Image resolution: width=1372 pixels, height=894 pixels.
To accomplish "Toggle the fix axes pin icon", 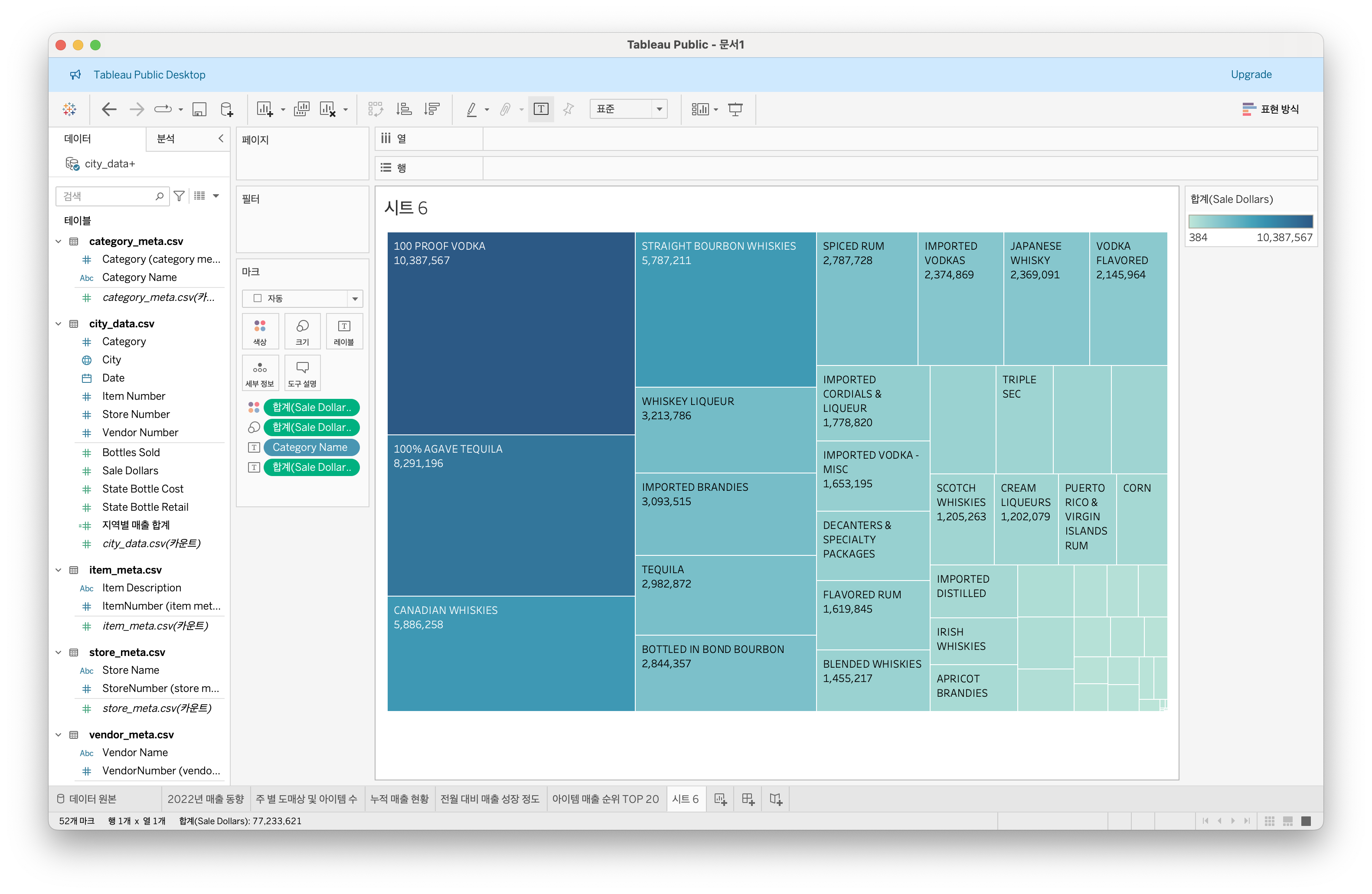I will click(568, 109).
